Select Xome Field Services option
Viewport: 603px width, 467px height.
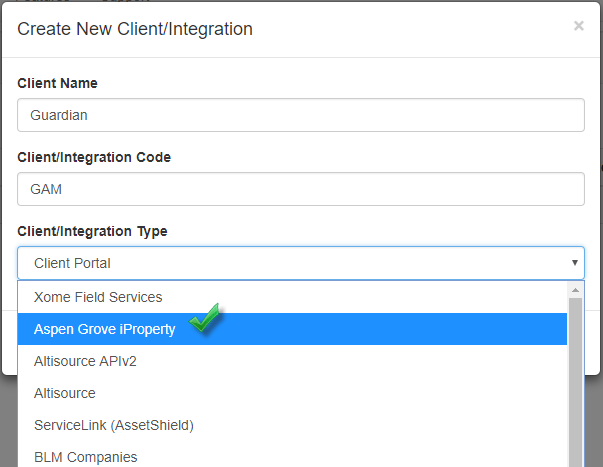coord(292,297)
